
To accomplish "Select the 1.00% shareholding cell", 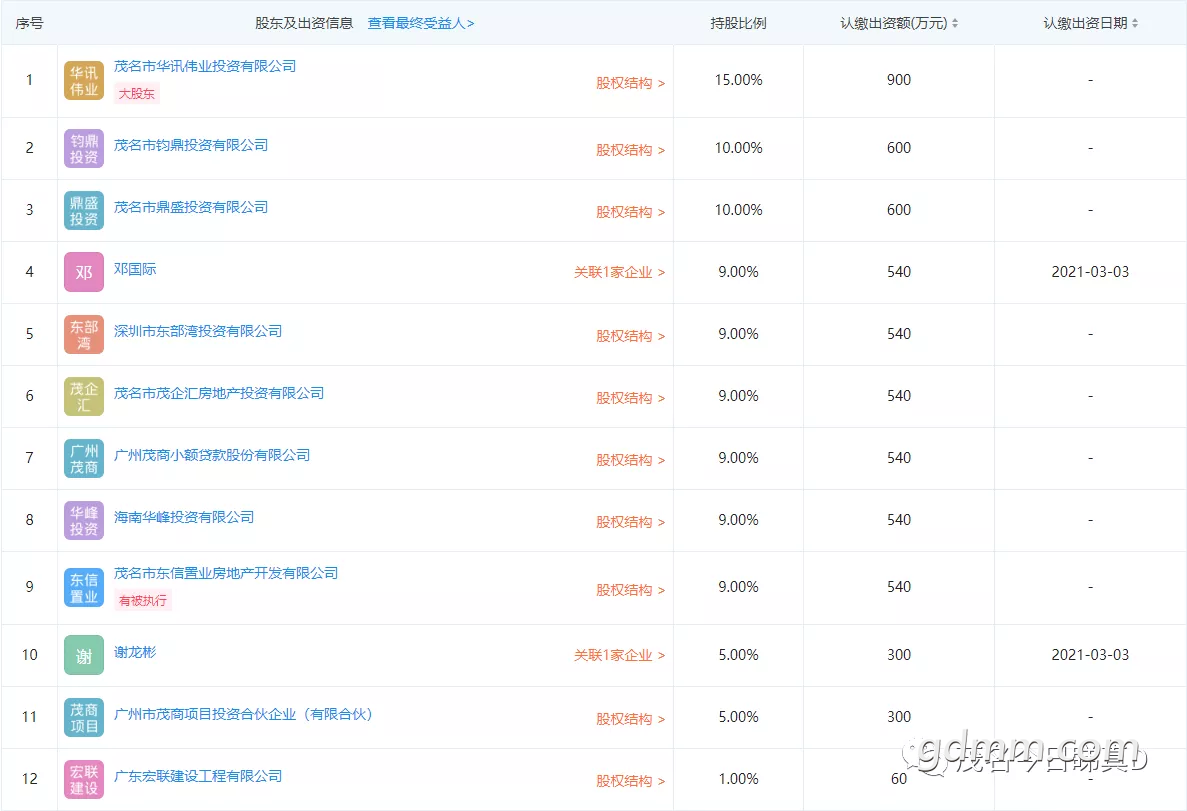I will tap(738, 779).
